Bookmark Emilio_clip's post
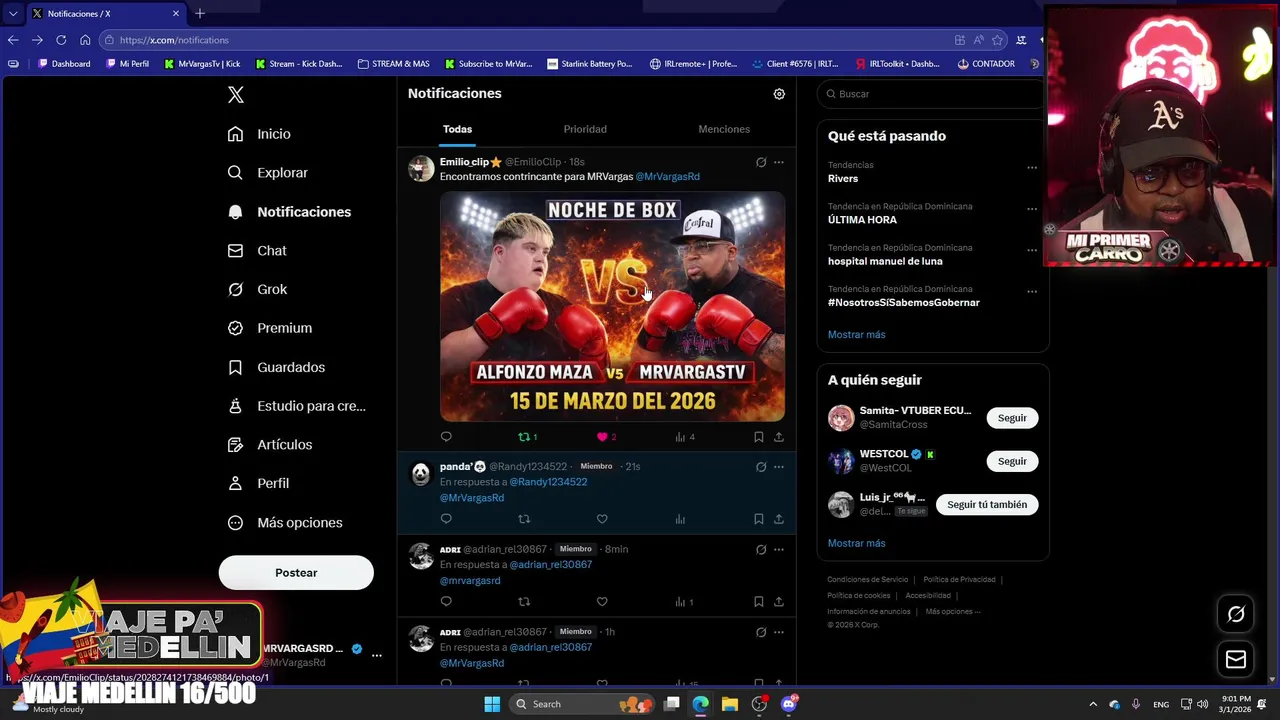1280x720 pixels. coord(758,437)
